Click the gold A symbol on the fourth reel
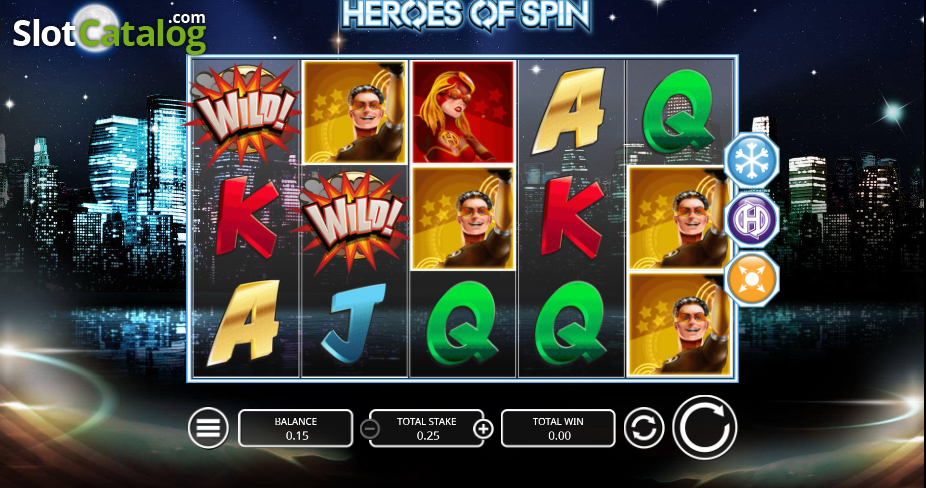 point(570,111)
